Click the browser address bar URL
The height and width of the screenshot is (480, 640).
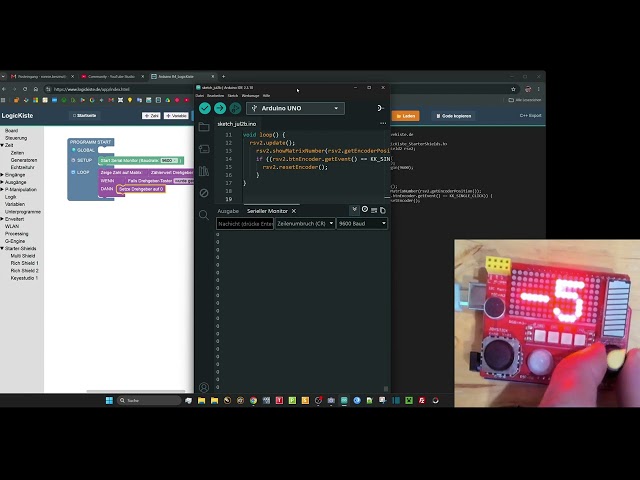(x=92, y=89)
